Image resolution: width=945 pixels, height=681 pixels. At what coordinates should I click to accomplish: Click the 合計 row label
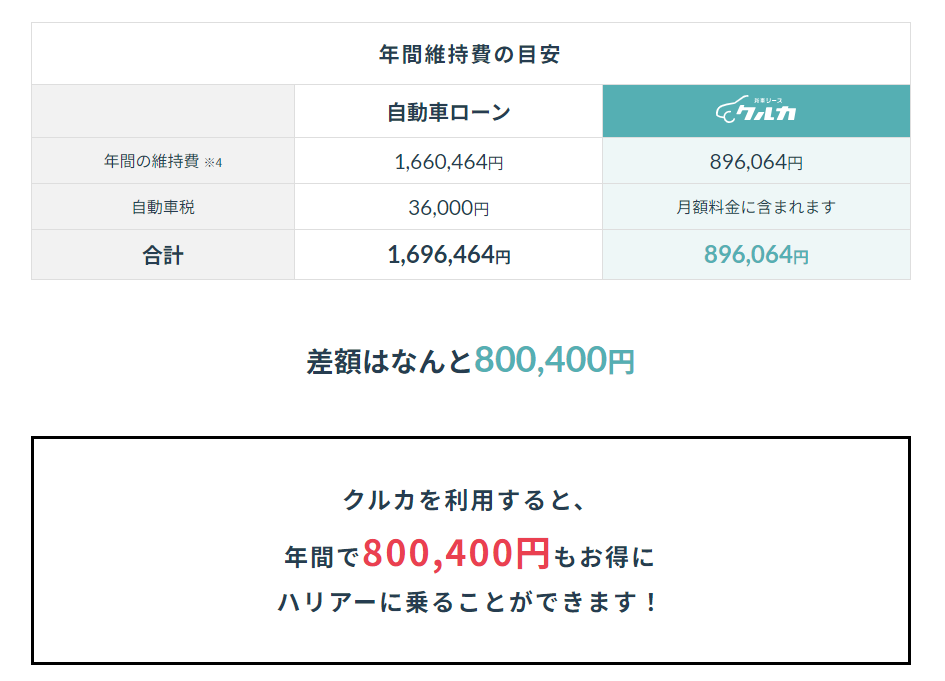click(x=163, y=255)
